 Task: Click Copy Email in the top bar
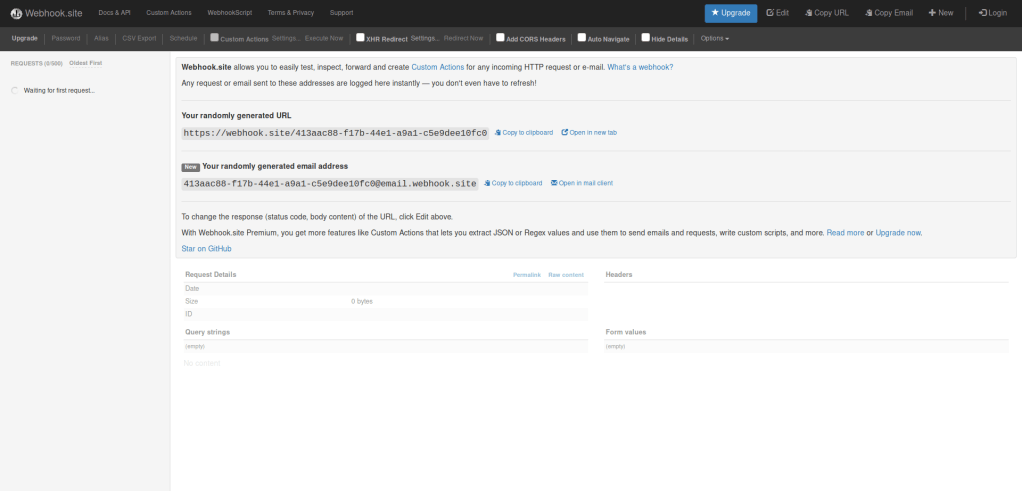pyautogui.click(x=888, y=13)
